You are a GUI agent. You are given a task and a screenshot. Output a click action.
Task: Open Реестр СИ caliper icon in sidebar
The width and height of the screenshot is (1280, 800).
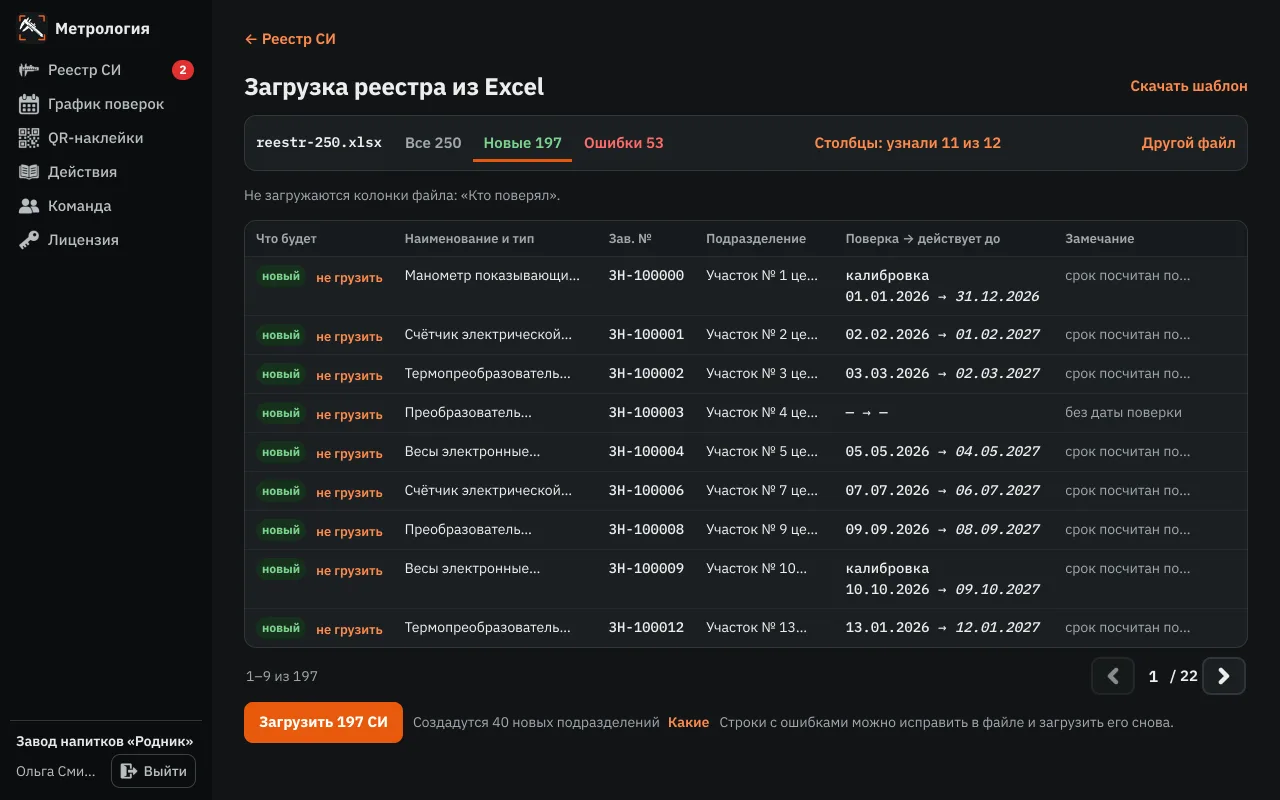(29, 70)
